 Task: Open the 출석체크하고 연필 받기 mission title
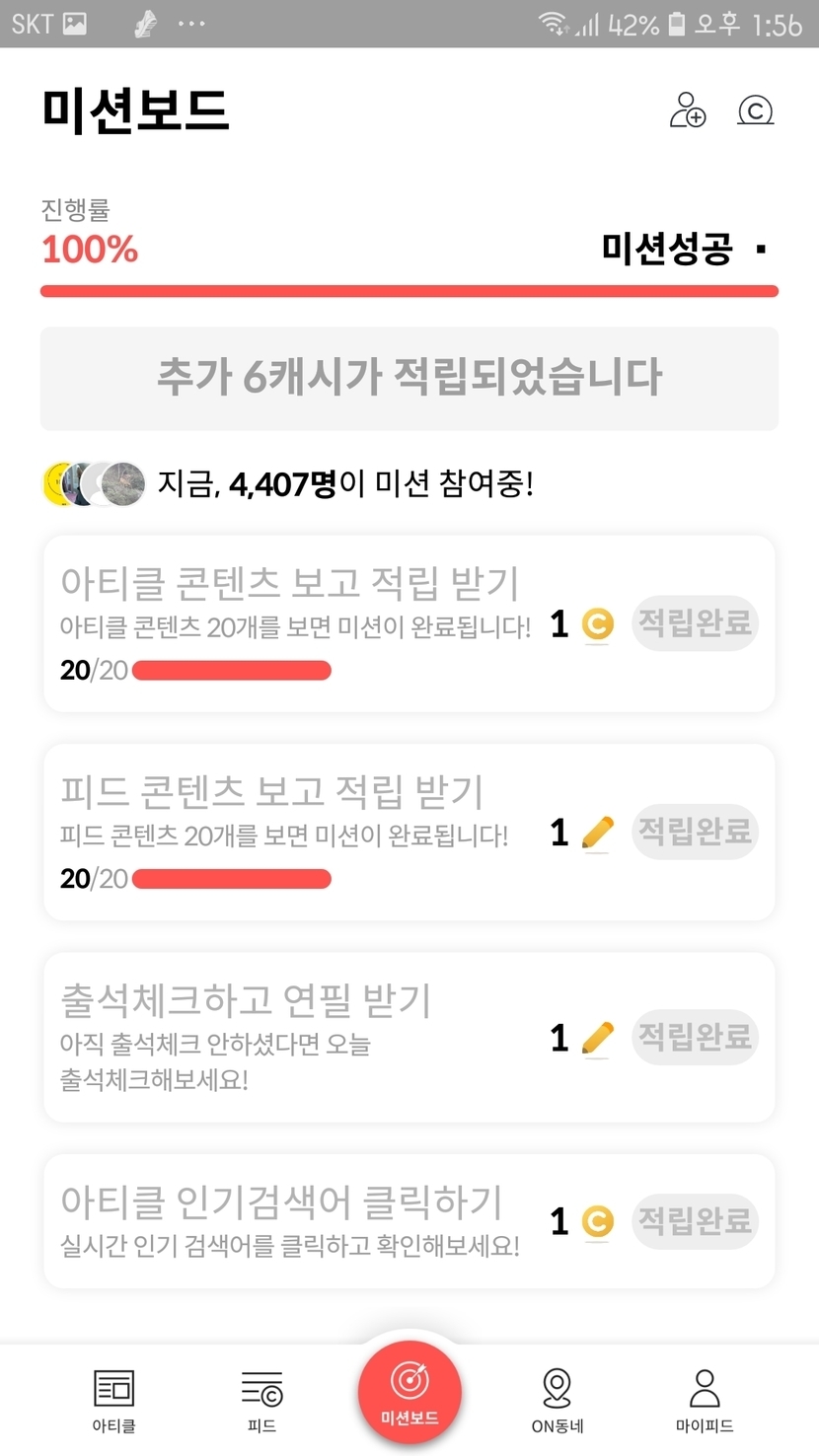pyautogui.click(x=247, y=1001)
